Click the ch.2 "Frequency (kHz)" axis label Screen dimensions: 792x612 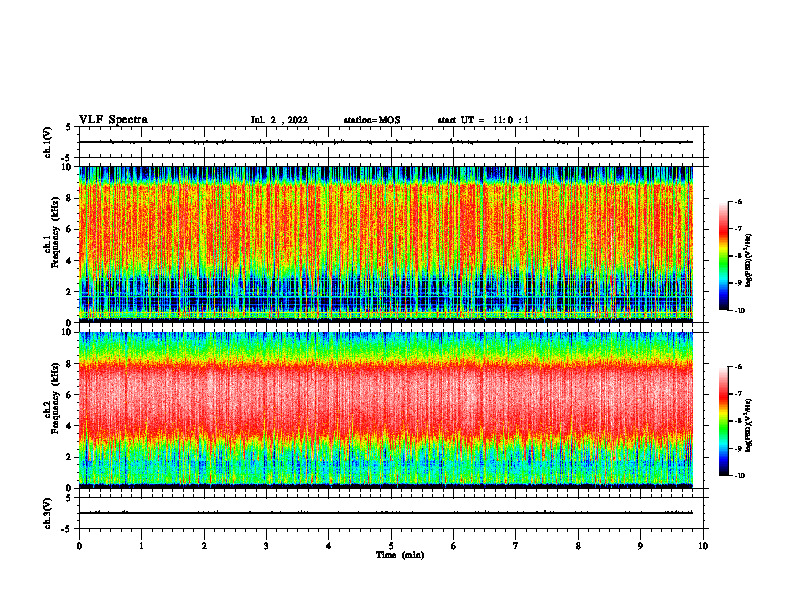click(55, 398)
